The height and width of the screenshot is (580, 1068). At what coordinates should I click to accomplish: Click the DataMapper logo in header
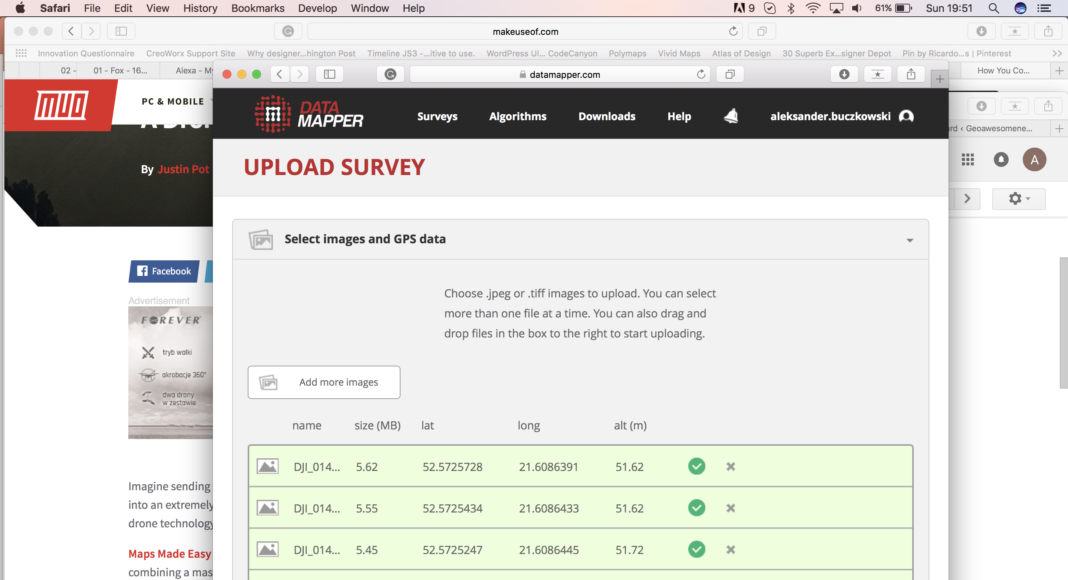[308, 115]
